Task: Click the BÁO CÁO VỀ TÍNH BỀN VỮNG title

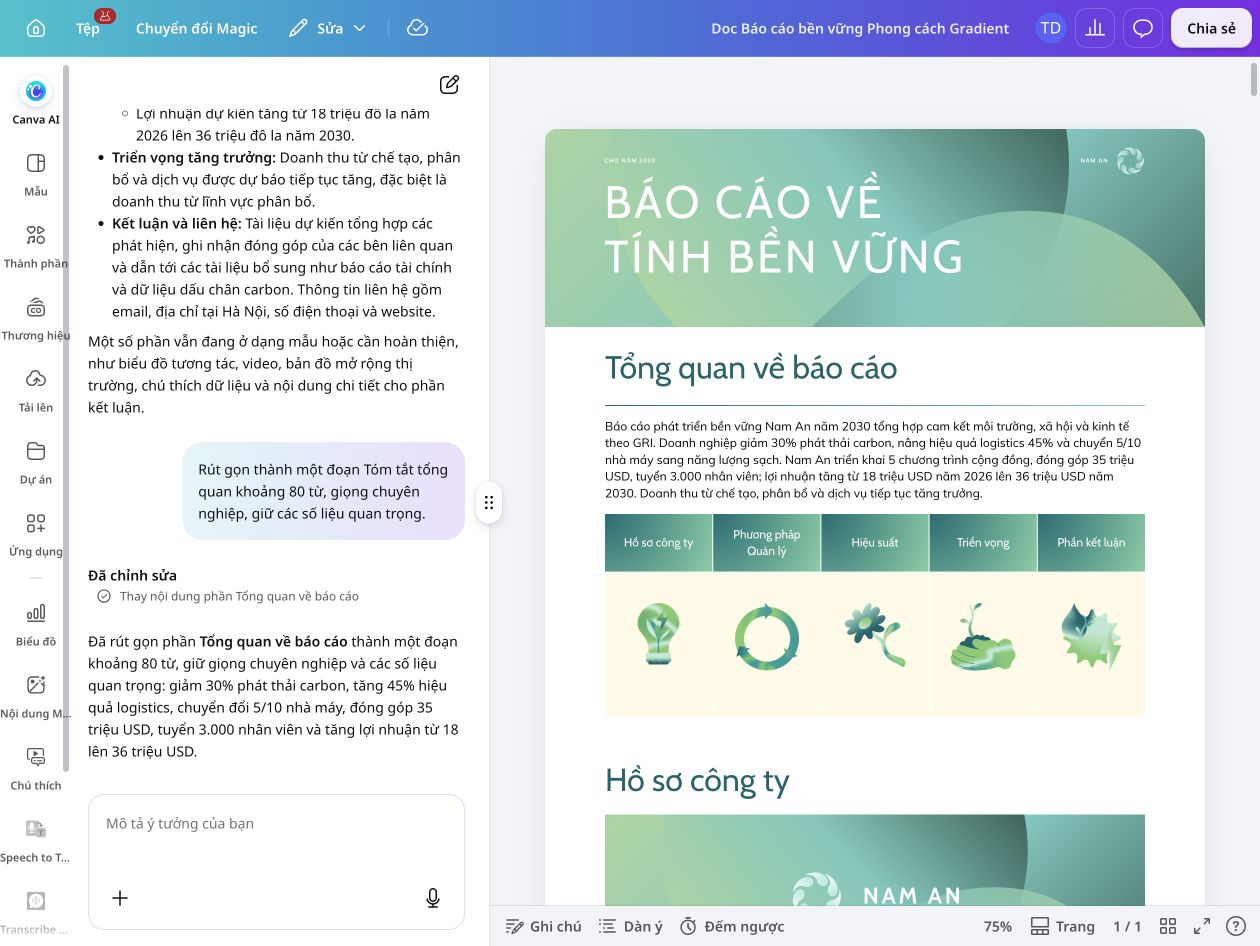Action: click(x=784, y=229)
